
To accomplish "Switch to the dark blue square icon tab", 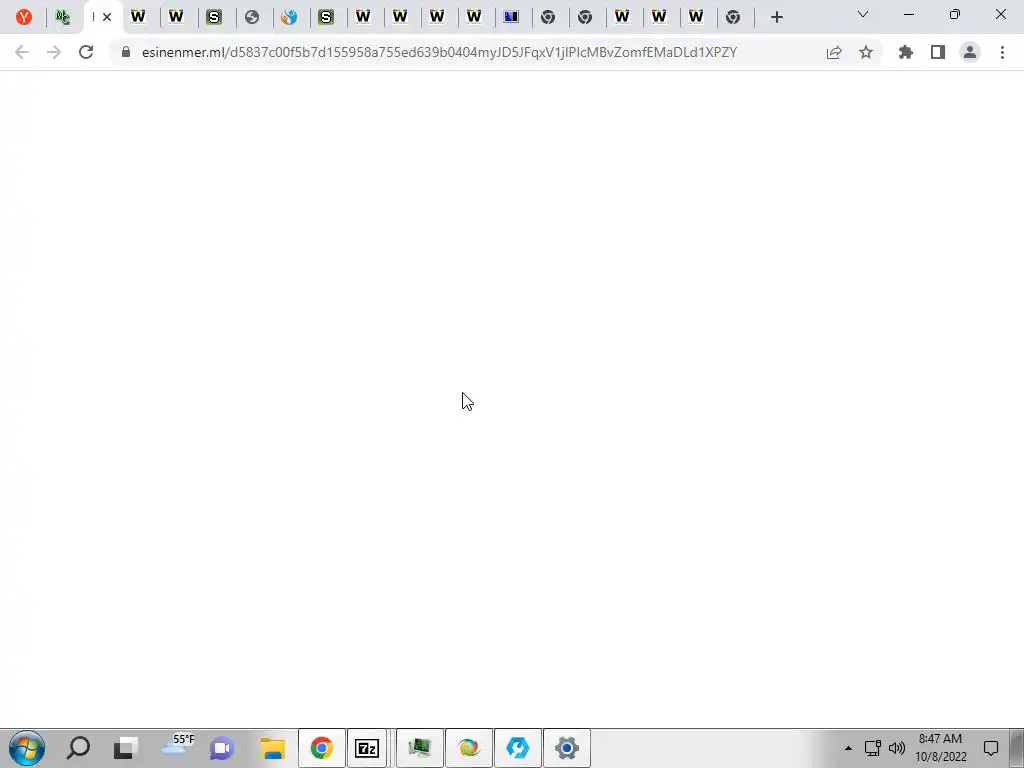I will coord(511,17).
